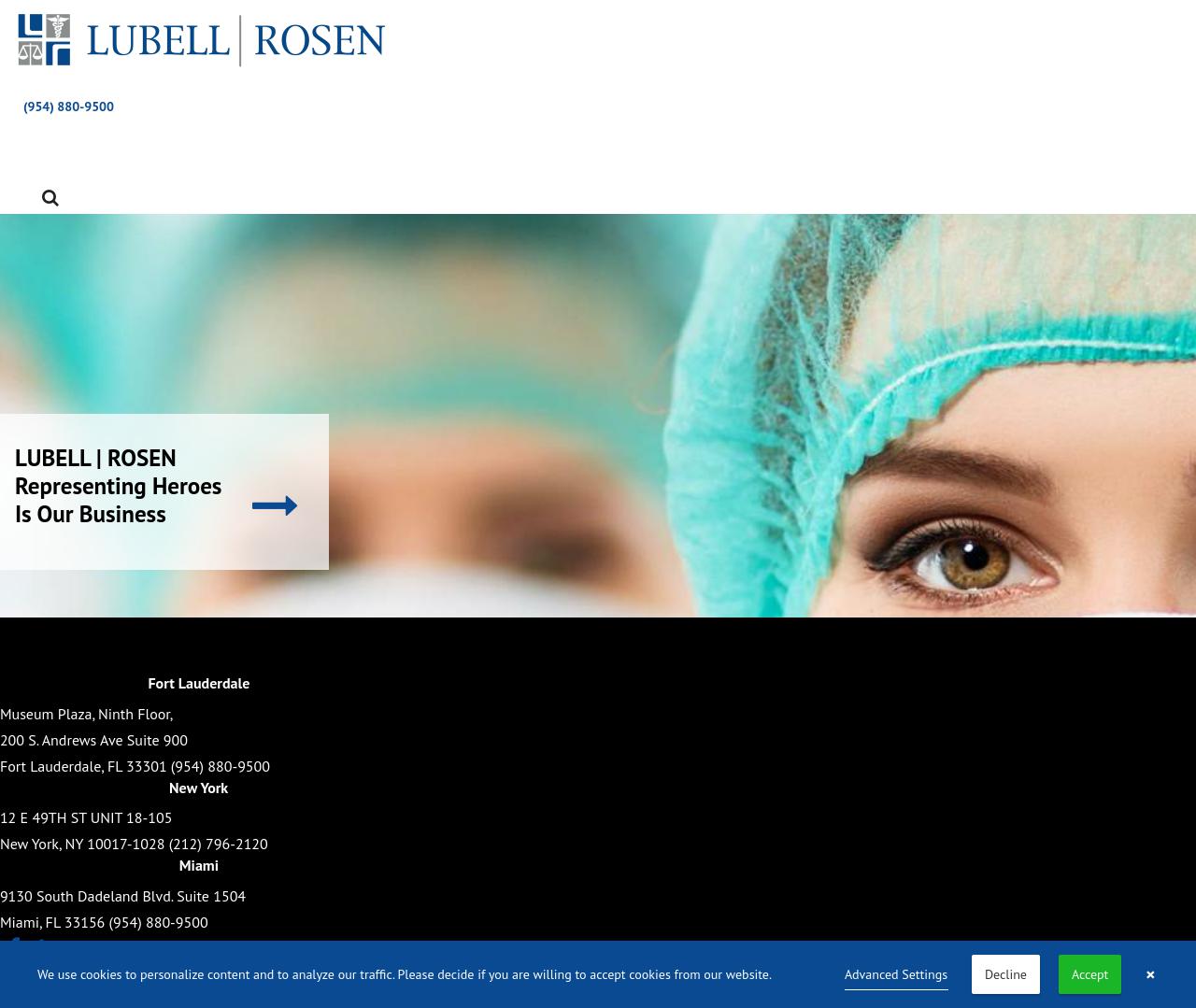Click the cookie notice message text
Image resolution: width=1196 pixels, height=1008 pixels.
404,974
